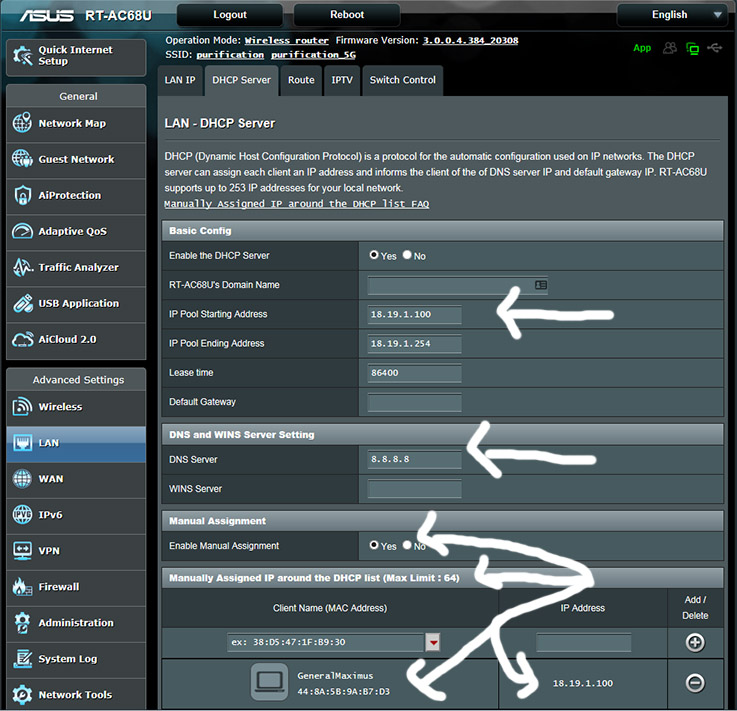Viewport: 737px width, 711px height.
Task: Click the assigned IP 18.19.1.100 in table
Action: 583,683
